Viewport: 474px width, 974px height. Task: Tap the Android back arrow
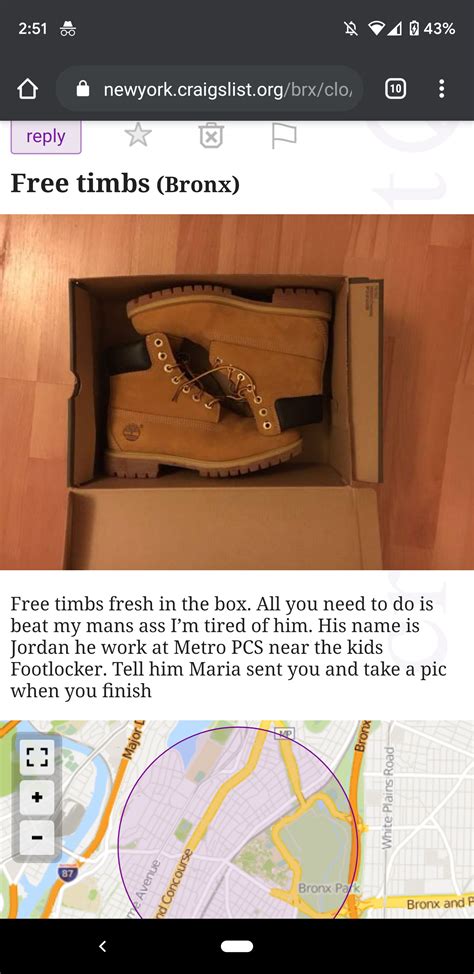coord(103,946)
